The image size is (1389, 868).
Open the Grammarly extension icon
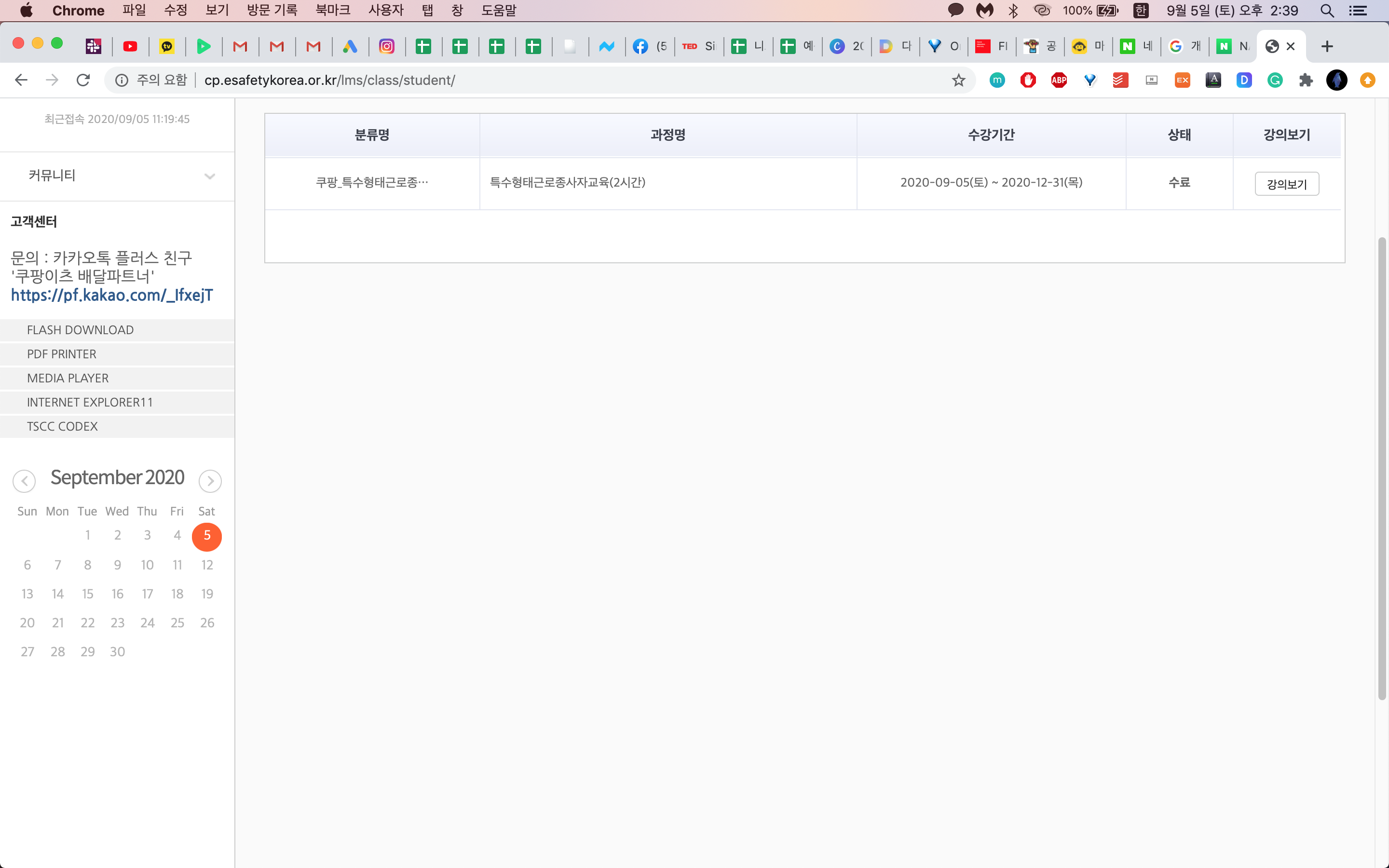1275,80
